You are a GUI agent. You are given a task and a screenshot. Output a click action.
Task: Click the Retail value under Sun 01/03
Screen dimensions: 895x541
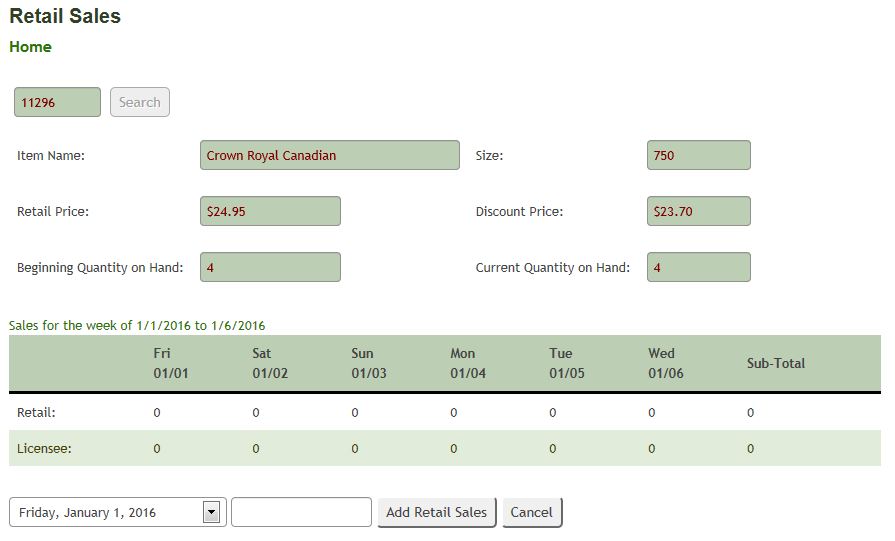click(x=355, y=413)
